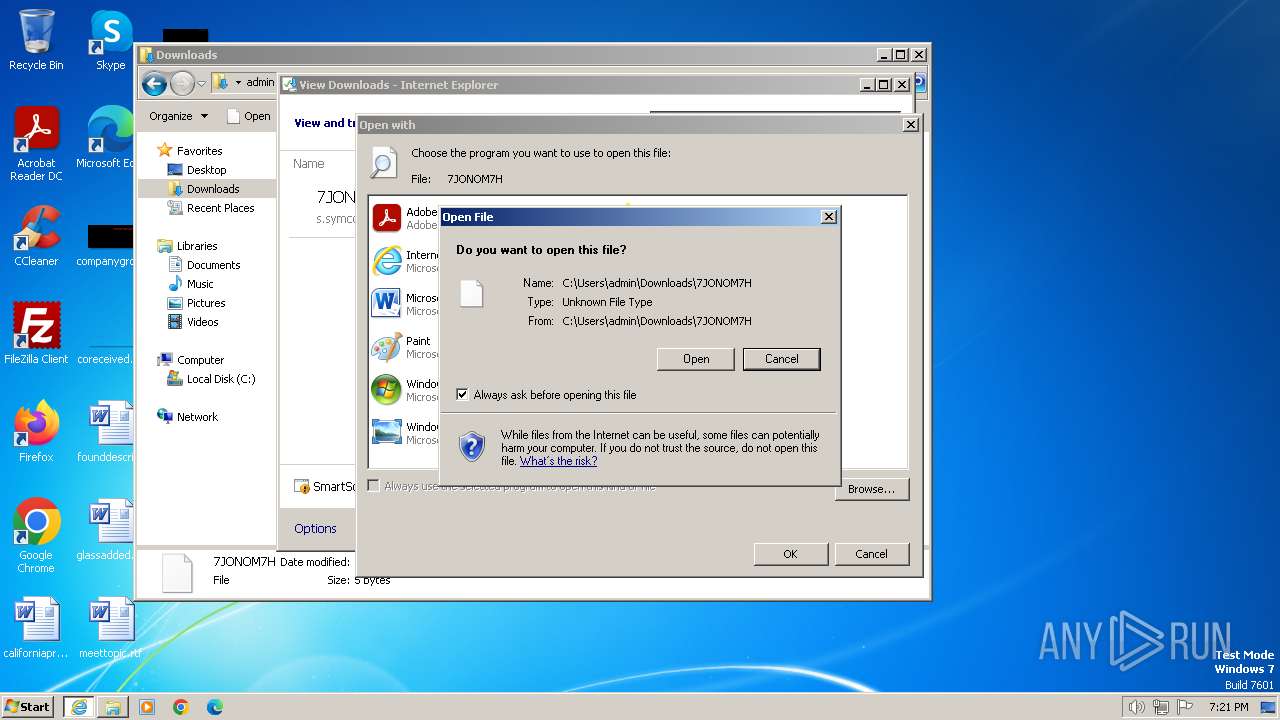
Task: Open the Recycle Bin desktop icon
Action: (x=36, y=40)
